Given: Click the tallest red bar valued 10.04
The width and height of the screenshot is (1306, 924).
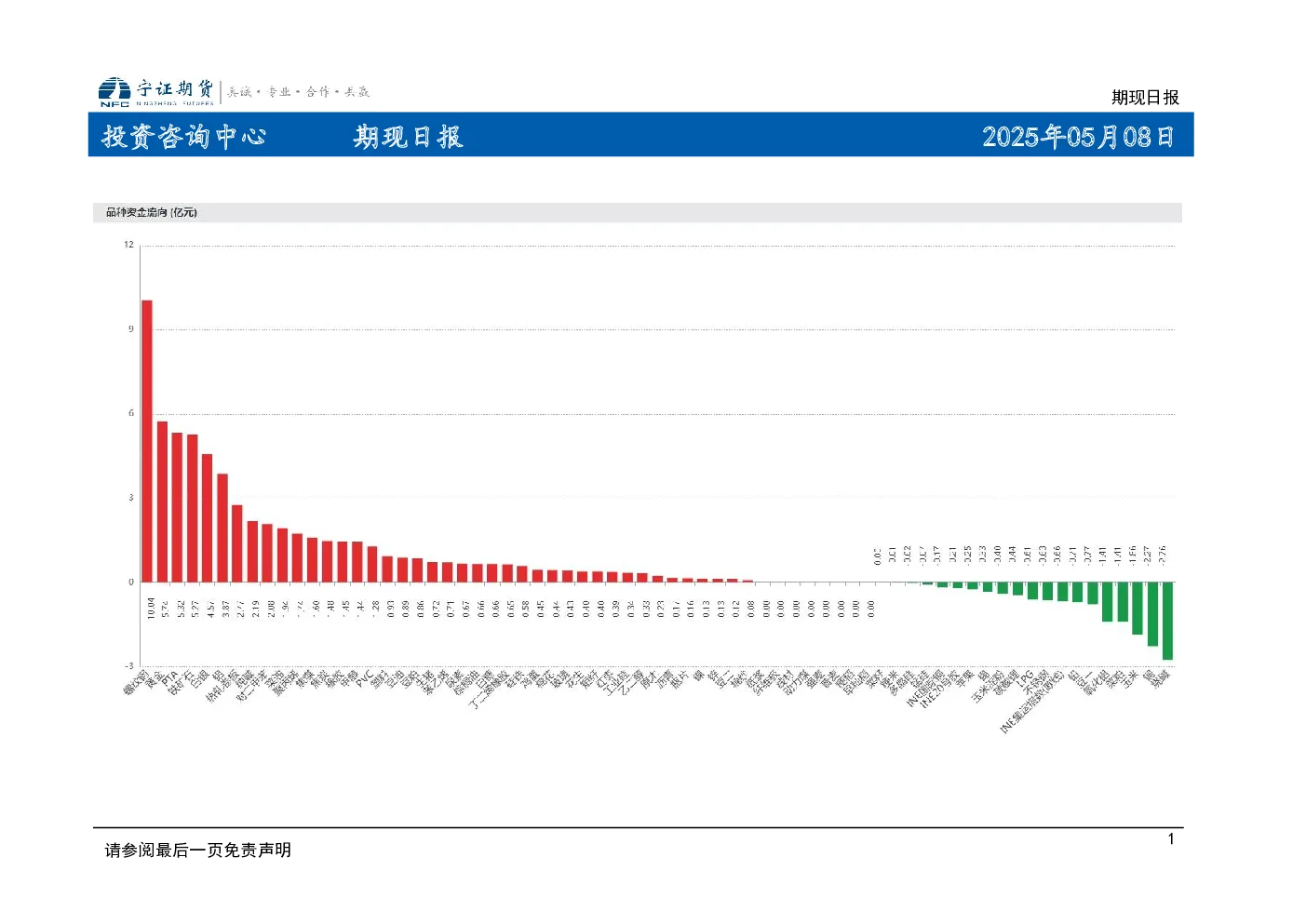Looking at the screenshot, I should click(x=147, y=441).
